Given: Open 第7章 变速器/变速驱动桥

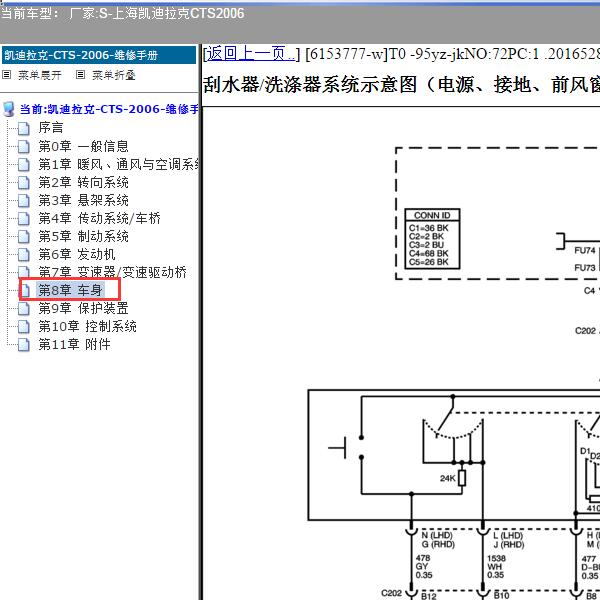Looking at the screenshot, I should [112, 272].
